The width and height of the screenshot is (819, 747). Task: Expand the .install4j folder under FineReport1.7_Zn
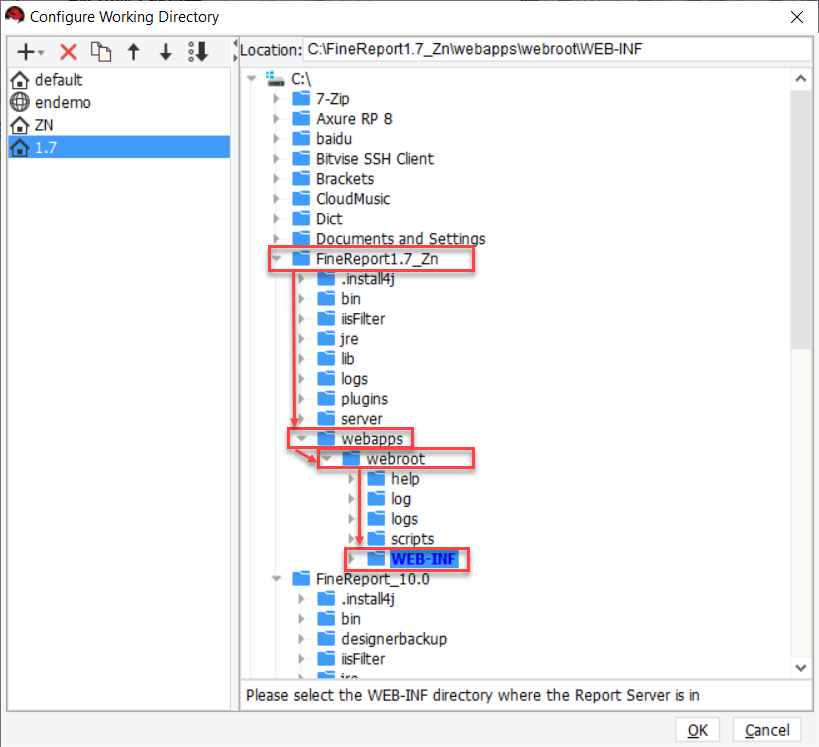tap(301, 278)
